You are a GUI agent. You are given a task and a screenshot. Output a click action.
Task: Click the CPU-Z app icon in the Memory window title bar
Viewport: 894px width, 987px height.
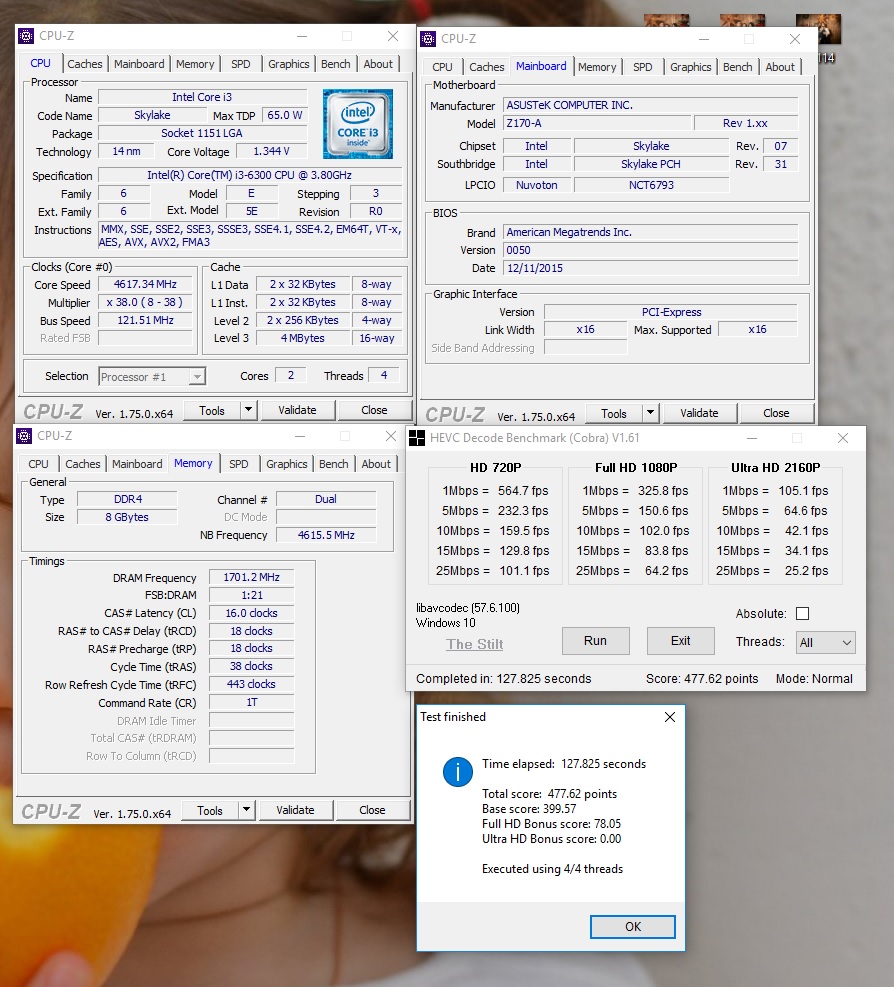coord(24,436)
